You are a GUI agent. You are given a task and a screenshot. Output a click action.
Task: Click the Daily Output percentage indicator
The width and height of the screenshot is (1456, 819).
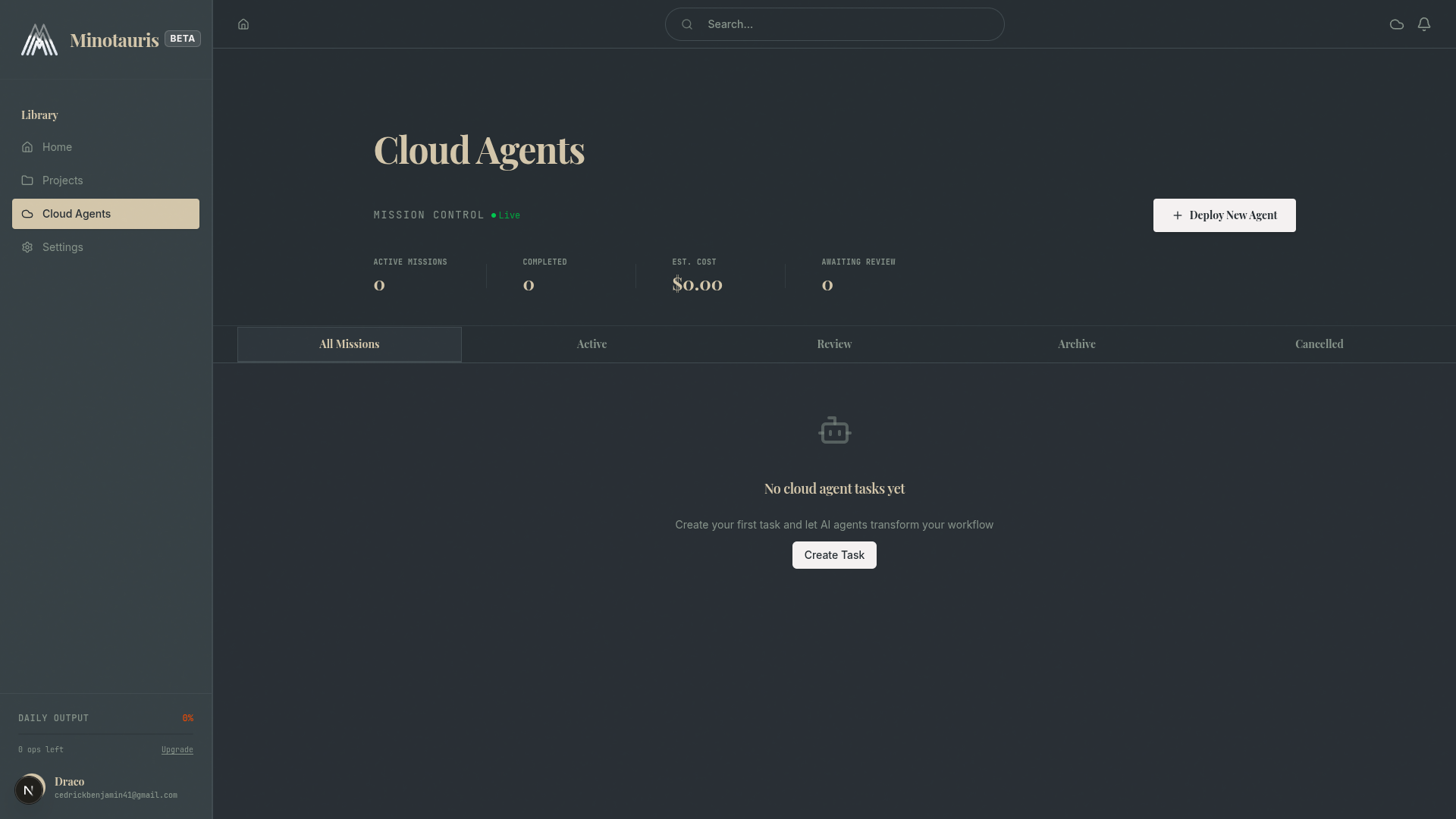coord(187,717)
